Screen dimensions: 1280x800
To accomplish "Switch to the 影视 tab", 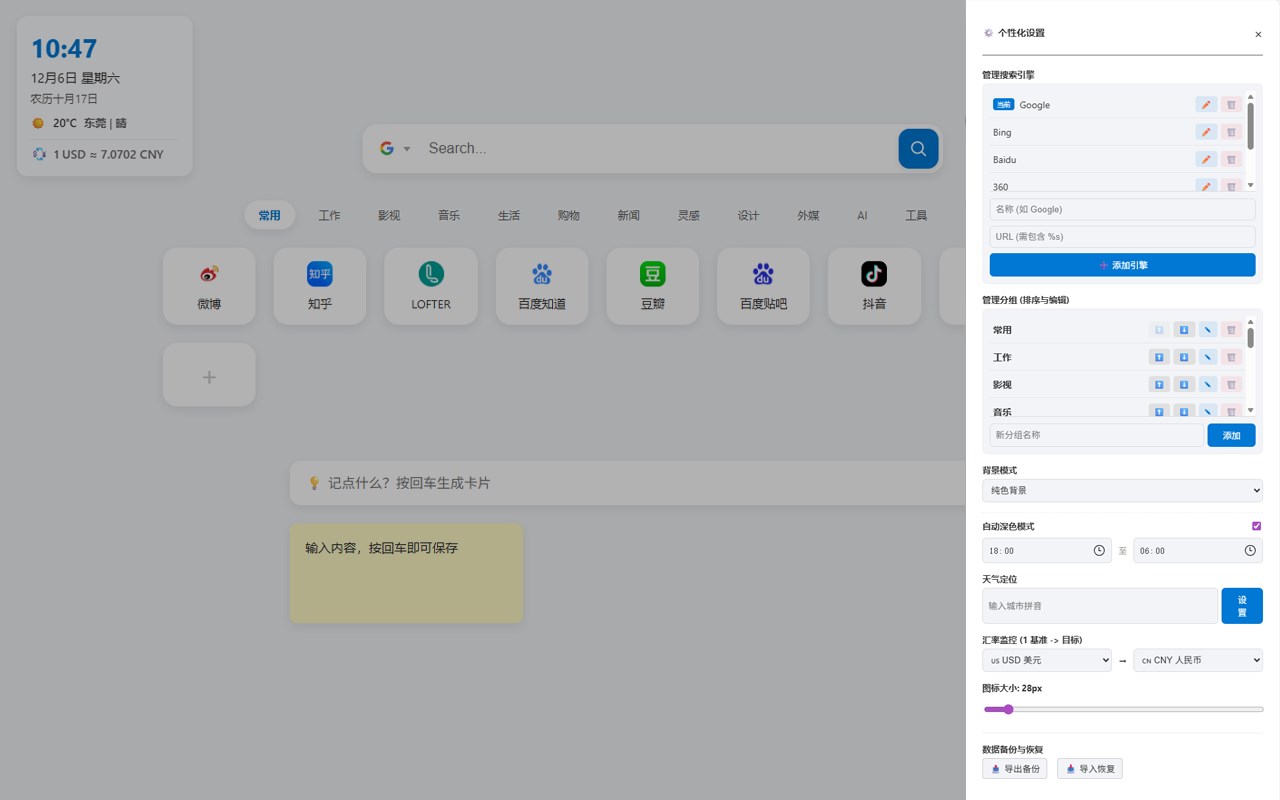I will [x=389, y=215].
